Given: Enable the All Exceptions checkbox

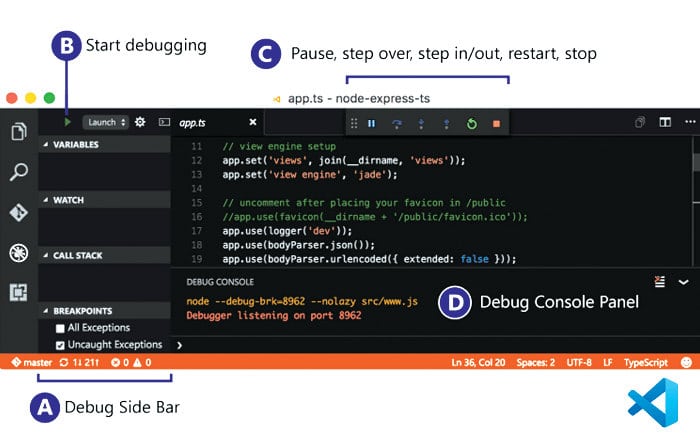Looking at the screenshot, I should coord(60,328).
